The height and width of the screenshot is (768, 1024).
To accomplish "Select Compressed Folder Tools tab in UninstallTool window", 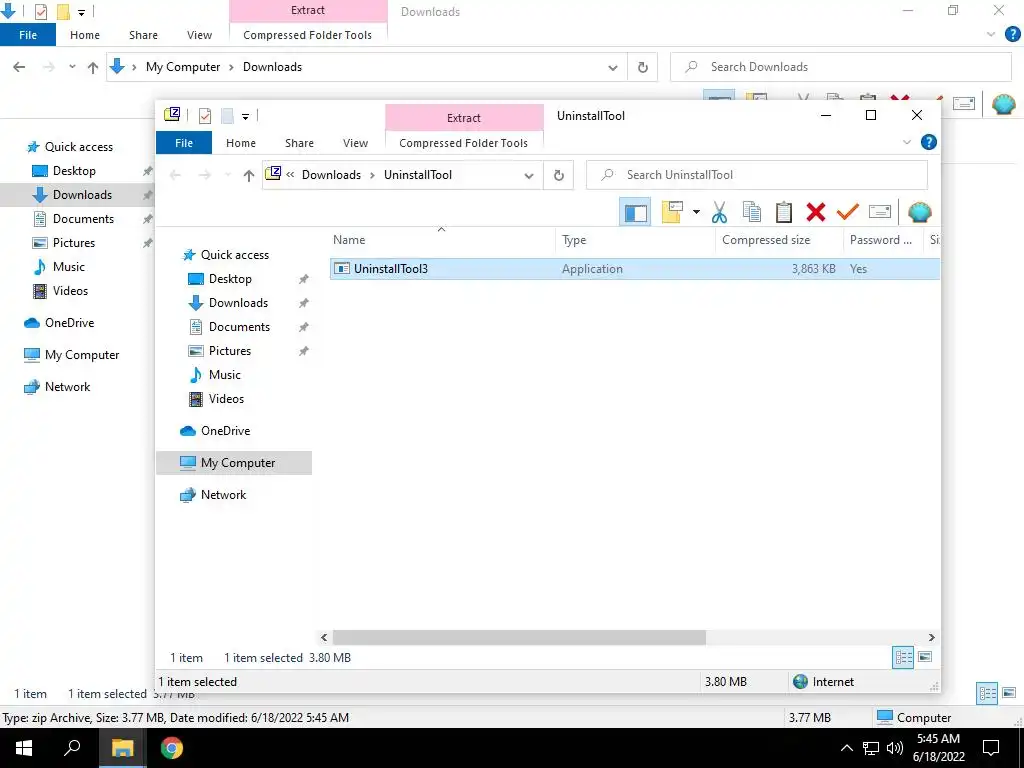I will coord(463,142).
